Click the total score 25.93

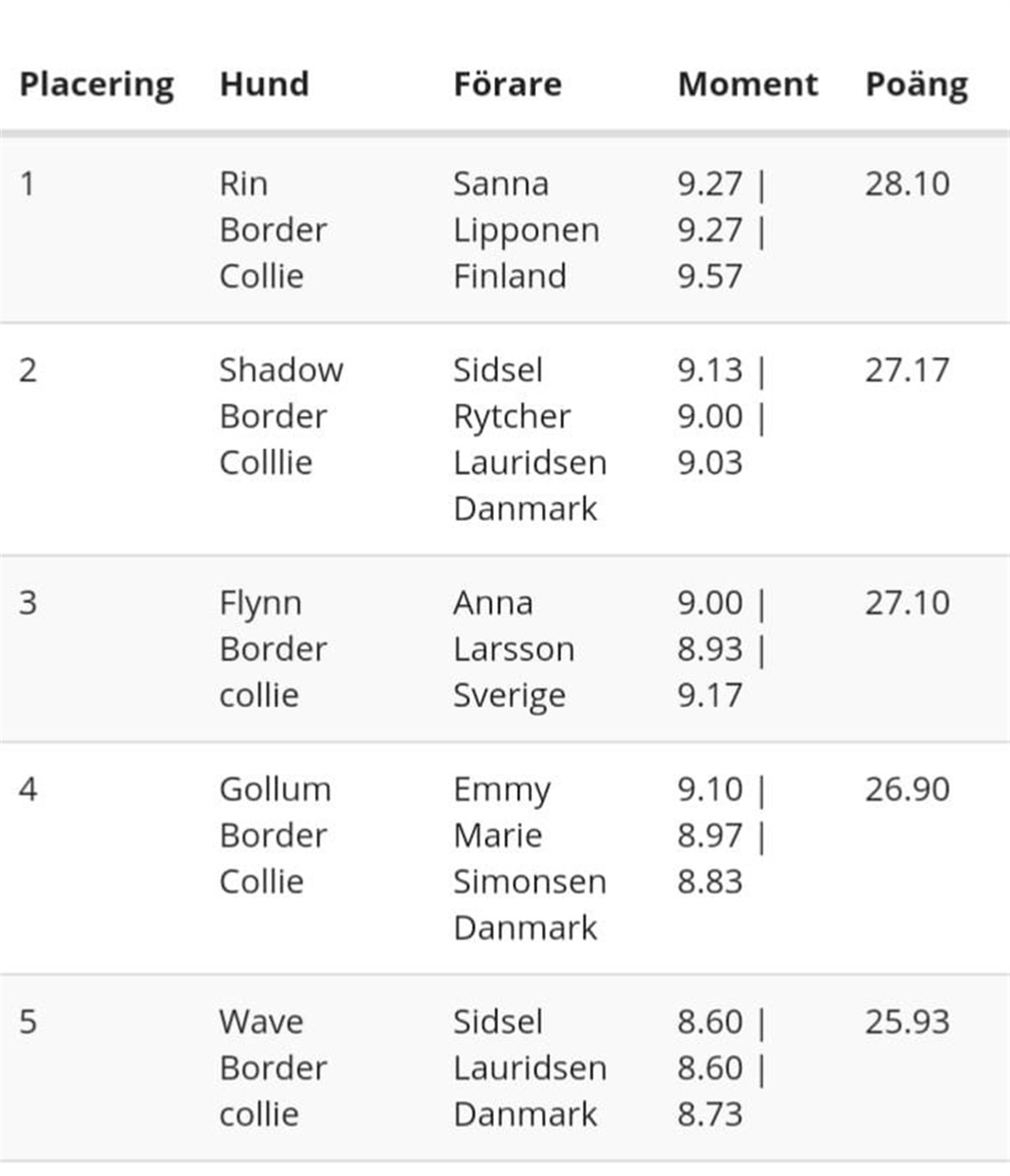coord(907,1021)
